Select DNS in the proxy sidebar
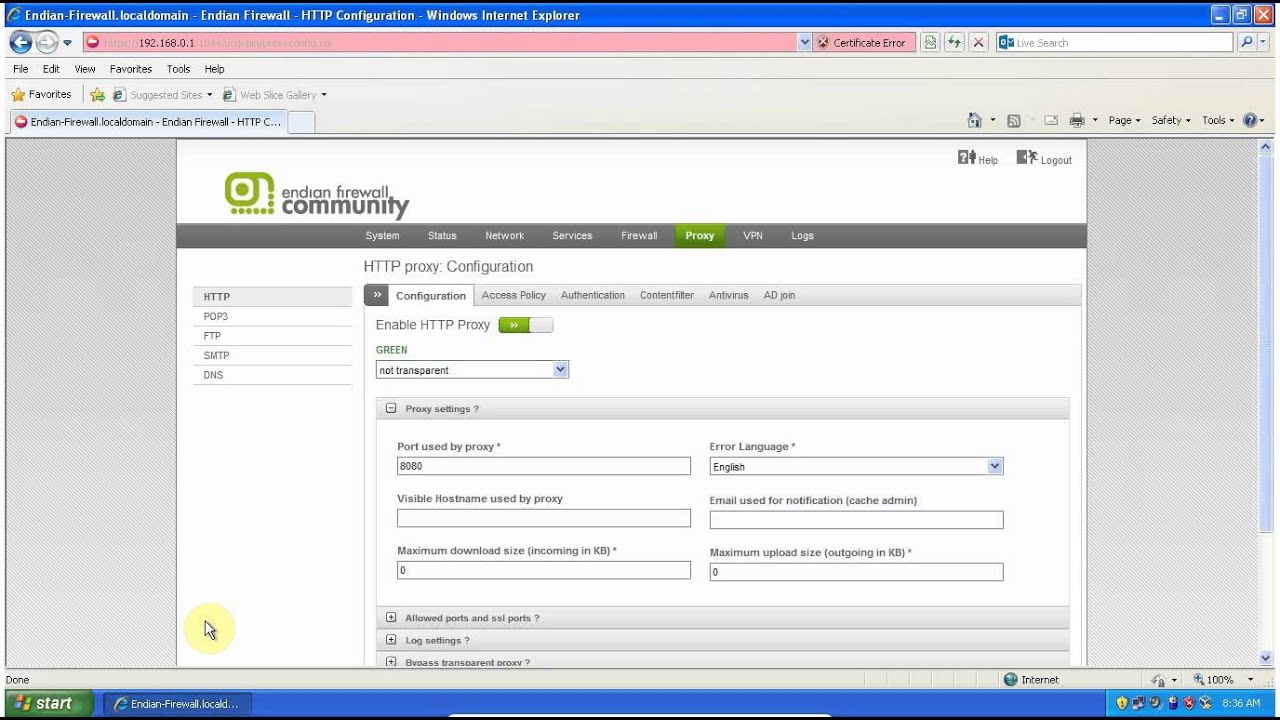1280x720 pixels. click(272, 375)
